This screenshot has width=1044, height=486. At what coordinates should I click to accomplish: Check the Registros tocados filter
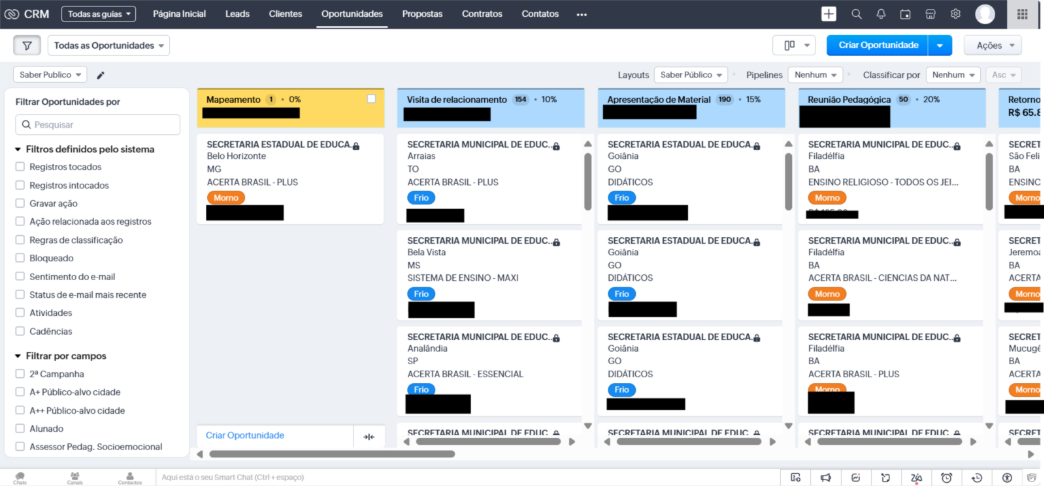[x=20, y=167]
